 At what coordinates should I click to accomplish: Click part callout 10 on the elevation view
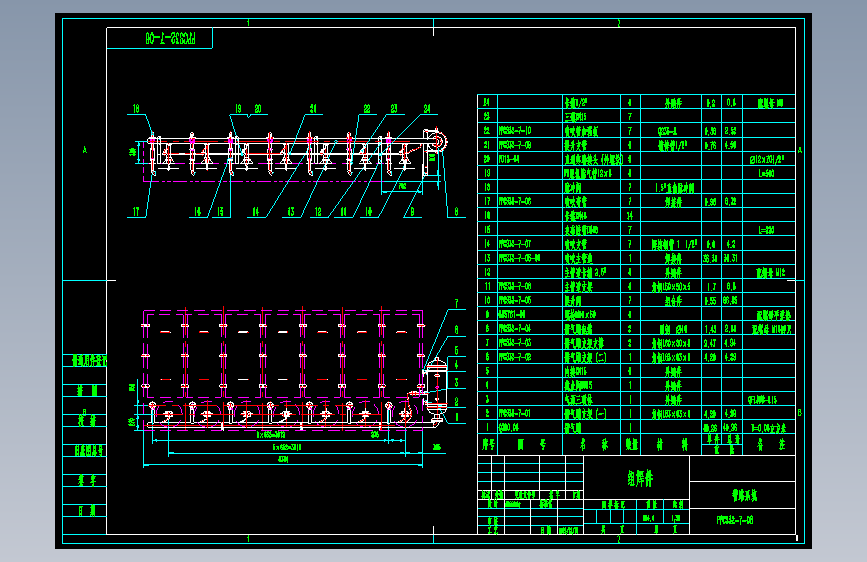coord(369,211)
